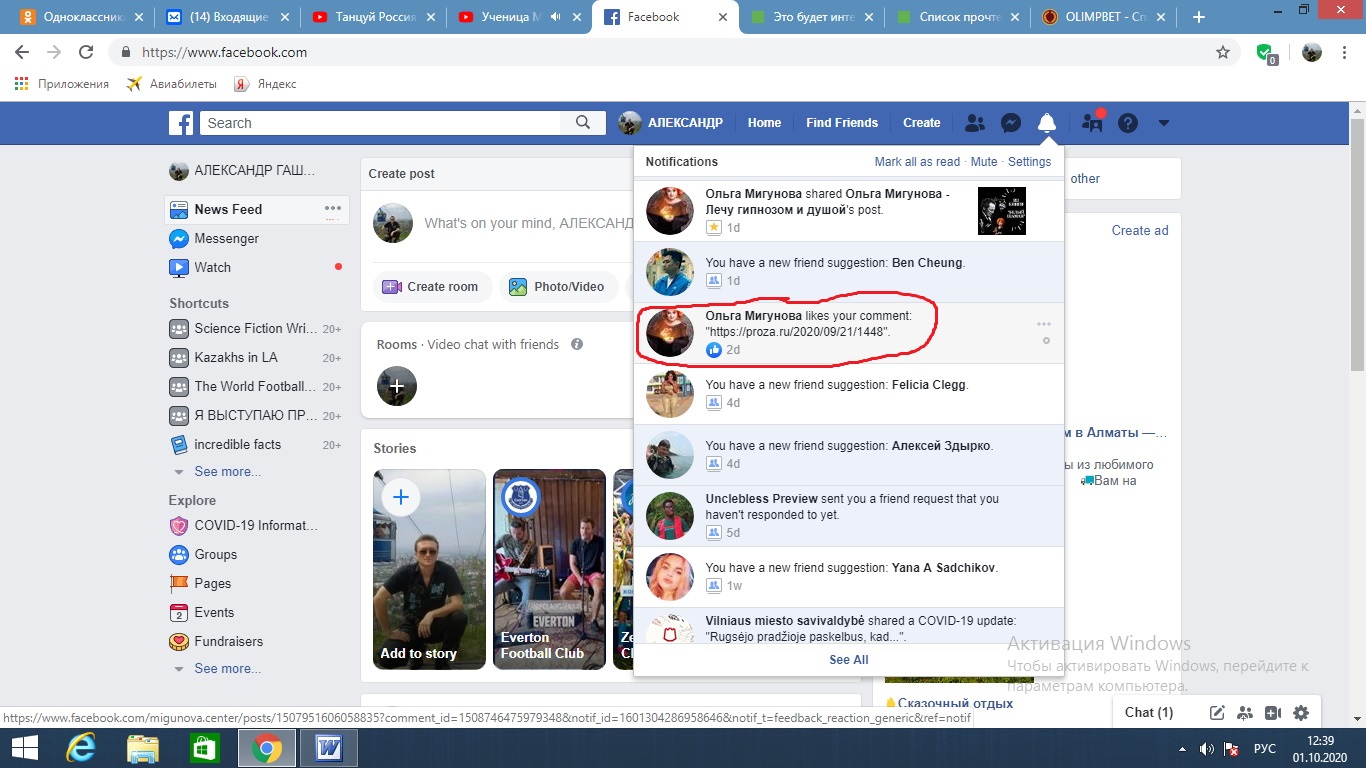Open the Add to story card
Viewport: 1366px width, 768px height.
pyautogui.click(x=429, y=570)
